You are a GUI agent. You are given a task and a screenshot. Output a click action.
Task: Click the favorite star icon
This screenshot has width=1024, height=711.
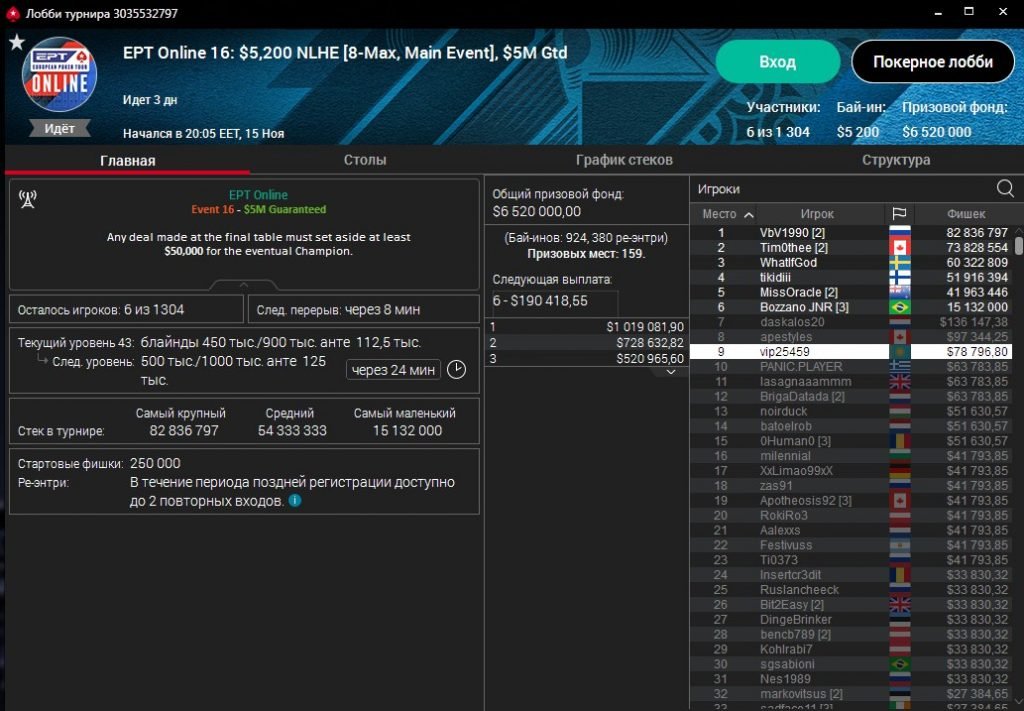coord(16,42)
